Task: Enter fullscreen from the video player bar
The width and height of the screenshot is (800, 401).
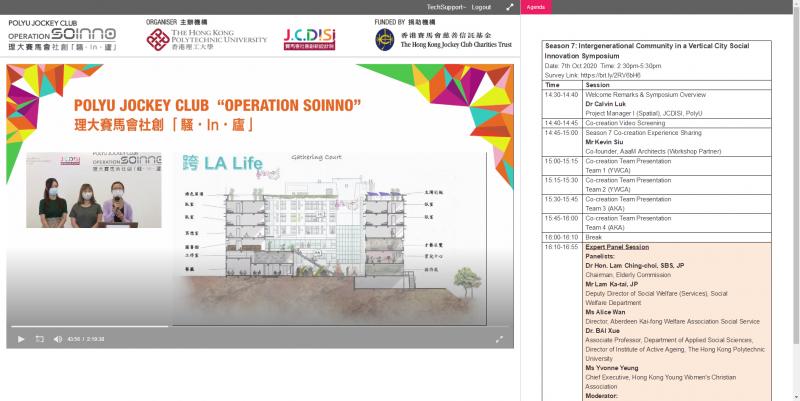Action: (x=499, y=339)
